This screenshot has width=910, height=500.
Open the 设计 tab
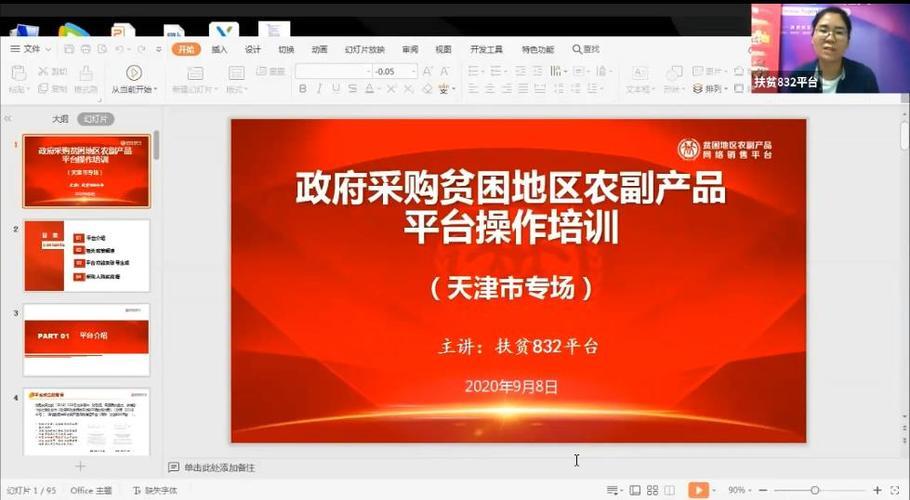(x=253, y=49)
